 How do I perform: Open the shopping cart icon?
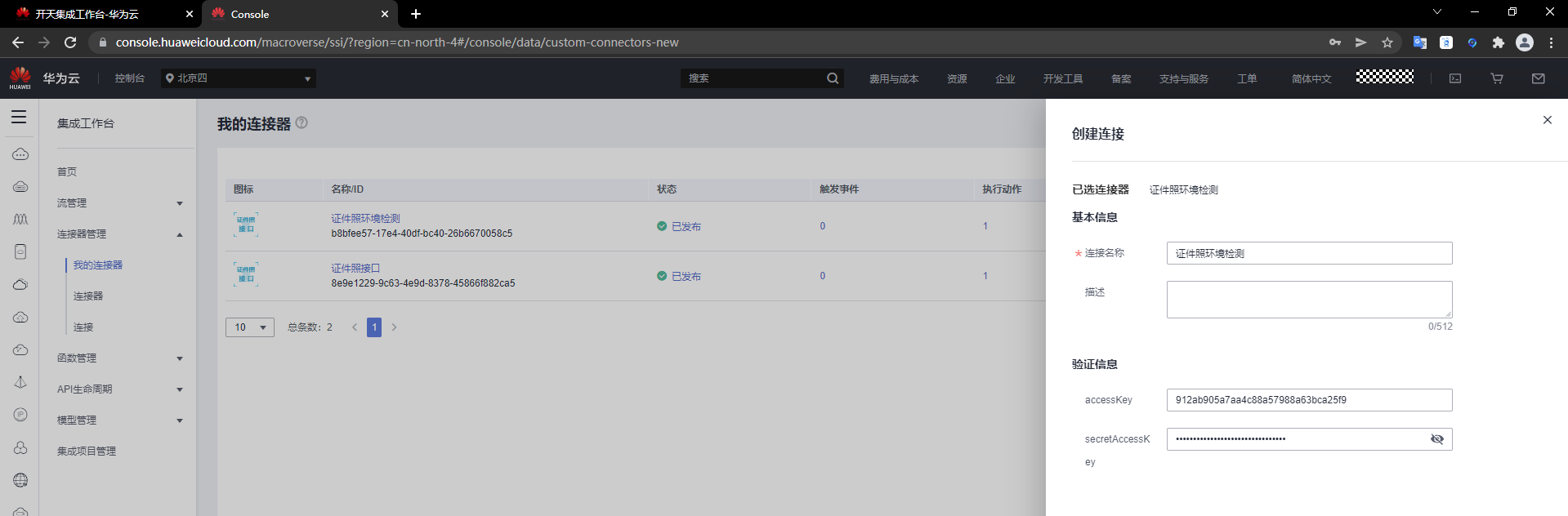[x=1497, y=78]
